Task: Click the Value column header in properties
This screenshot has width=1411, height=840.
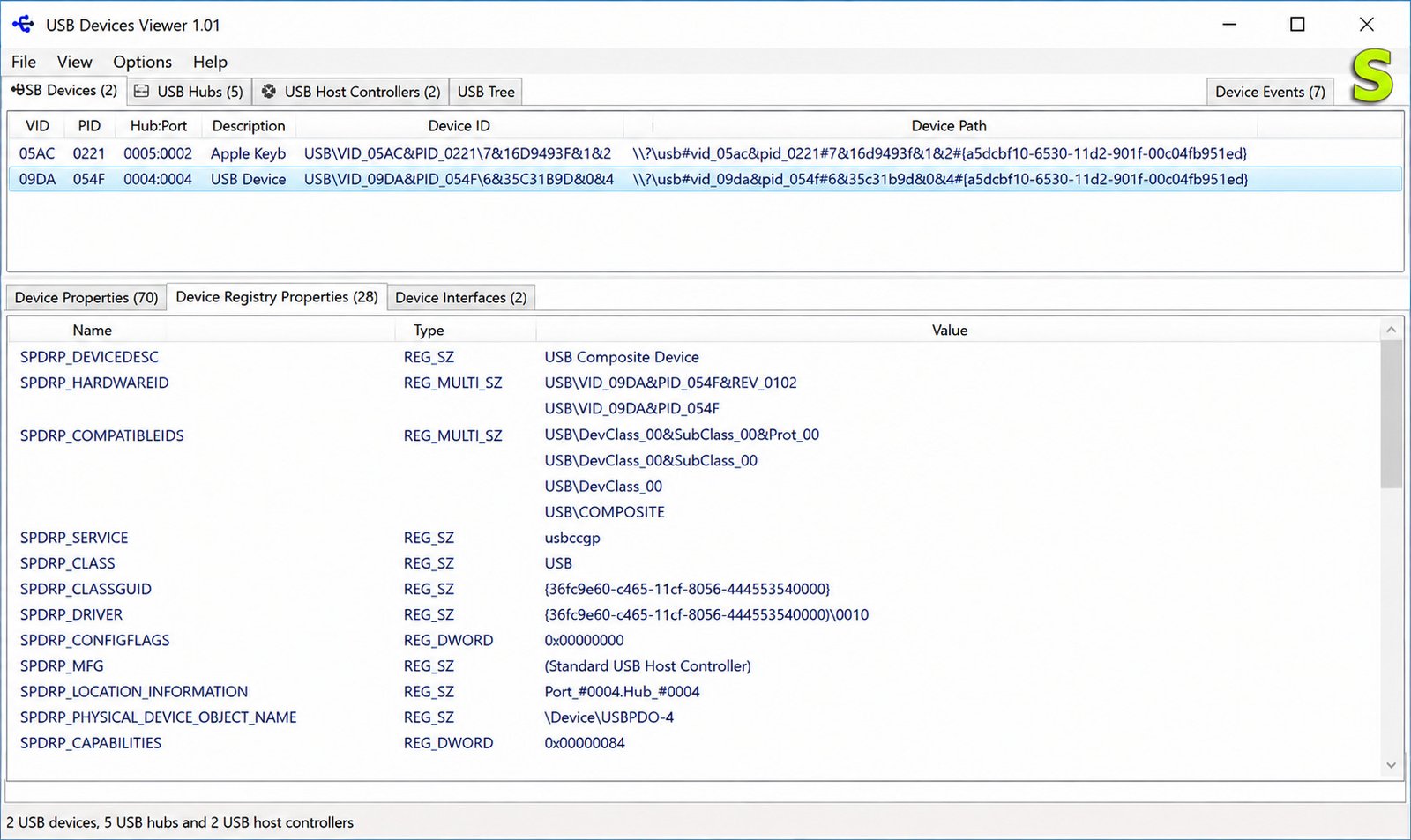Action: pyautogui.click(x=950, y=331)
